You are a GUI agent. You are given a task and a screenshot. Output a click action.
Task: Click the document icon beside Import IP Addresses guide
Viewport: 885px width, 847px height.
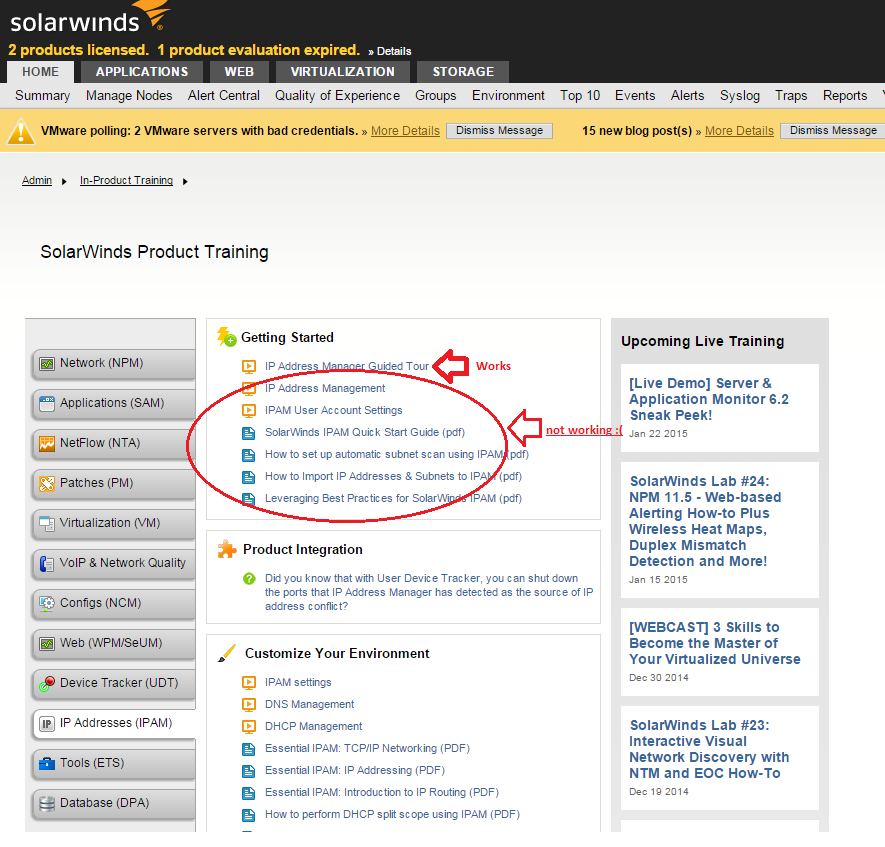pos(249,477)
